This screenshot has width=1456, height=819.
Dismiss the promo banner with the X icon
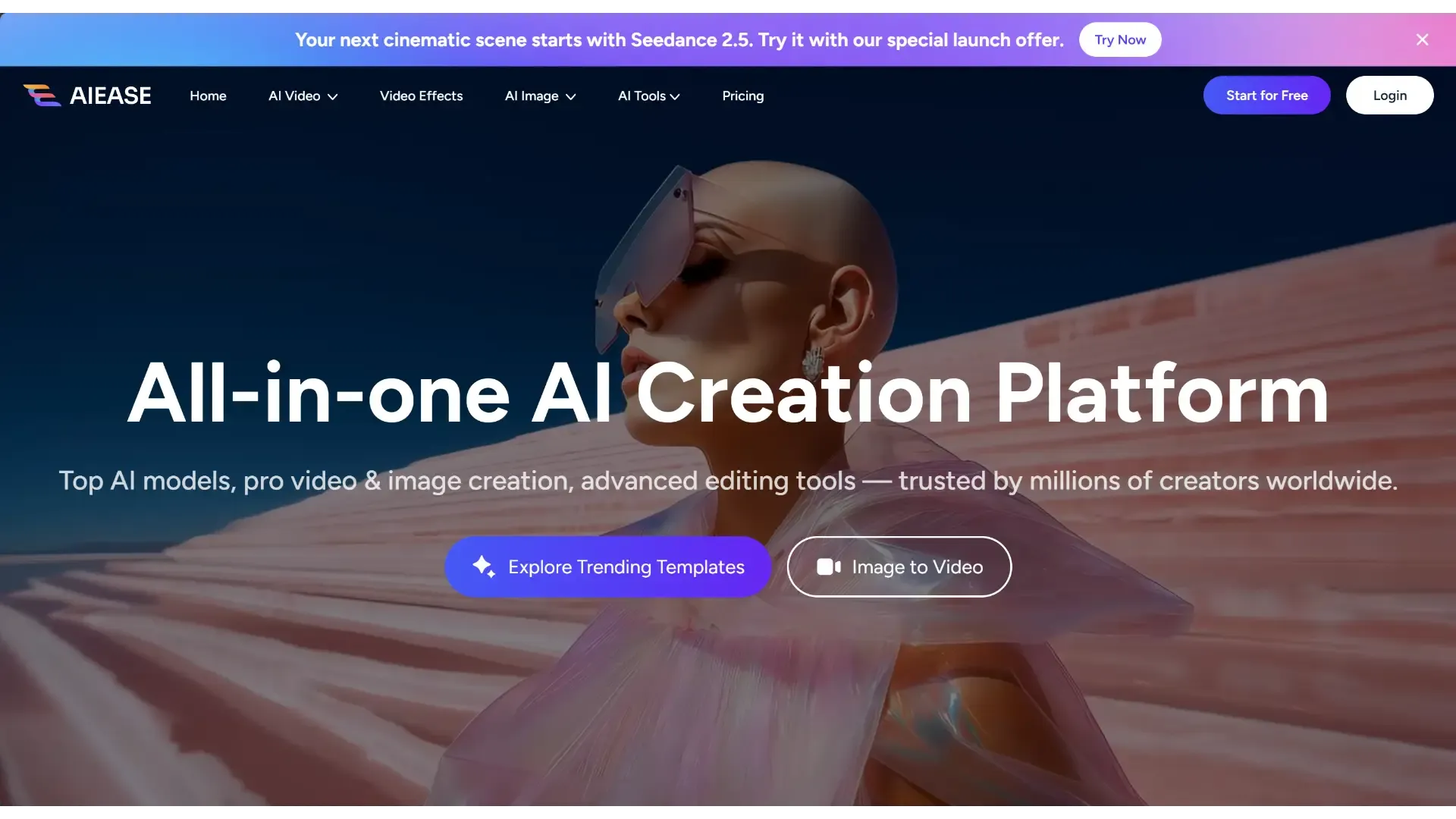point(1422,39)
